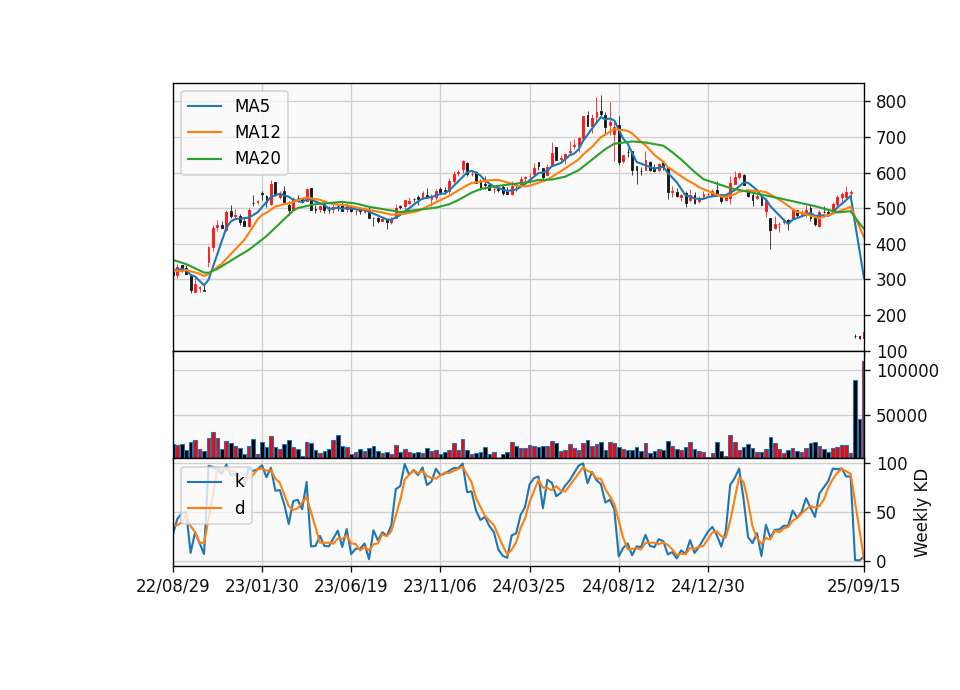Screen dimensions: 960x690
Task: Click the tallest volume bar at far right
Action: point(863,409)
